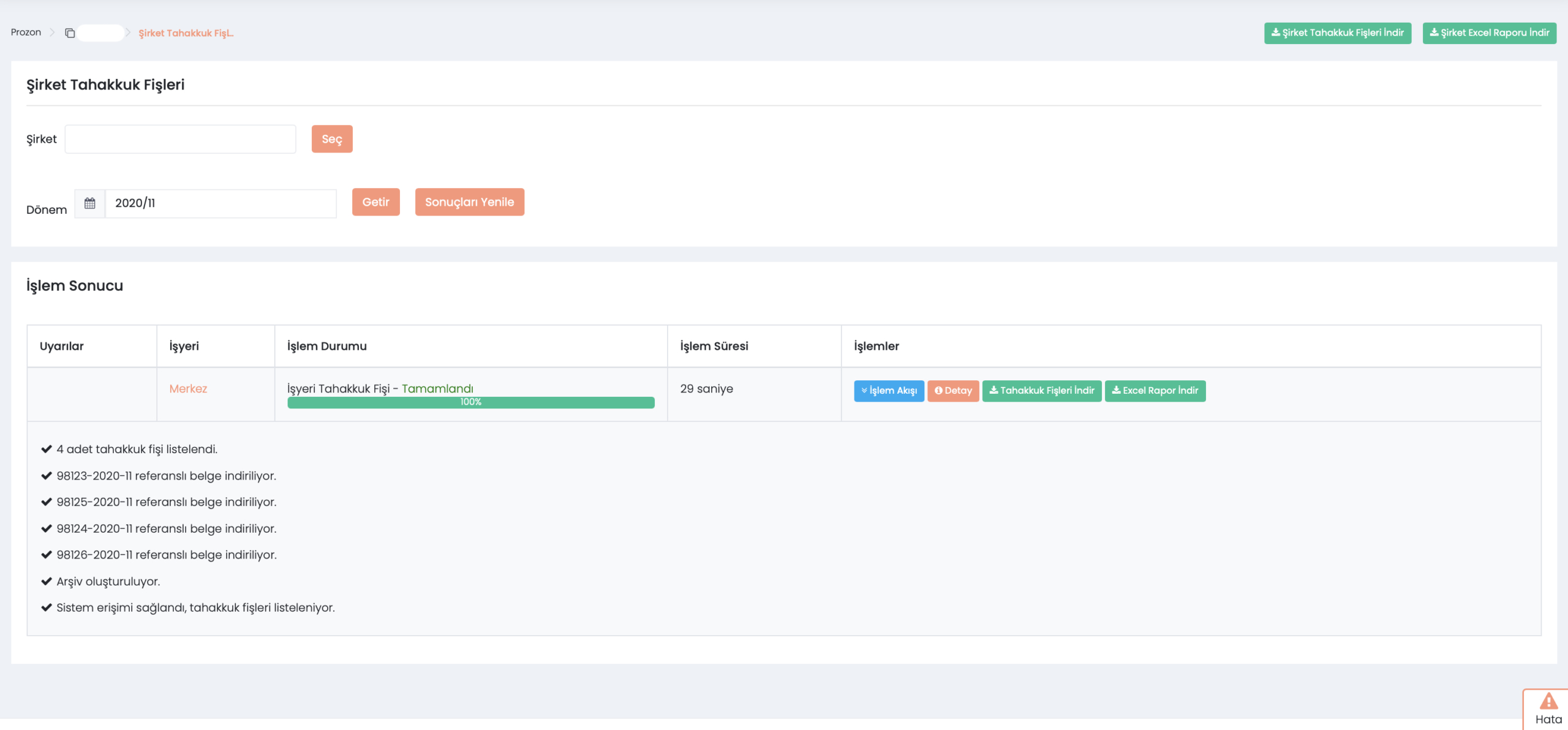Open the Hata warning triangle icon
The width and height of the screenshot is (1568, 730).
click(1548, 702)
